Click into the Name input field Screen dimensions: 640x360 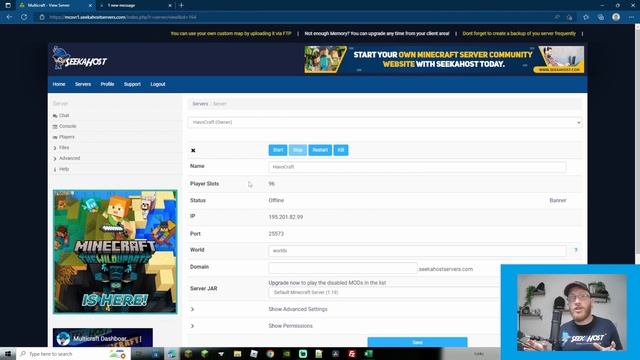(417, 167)
